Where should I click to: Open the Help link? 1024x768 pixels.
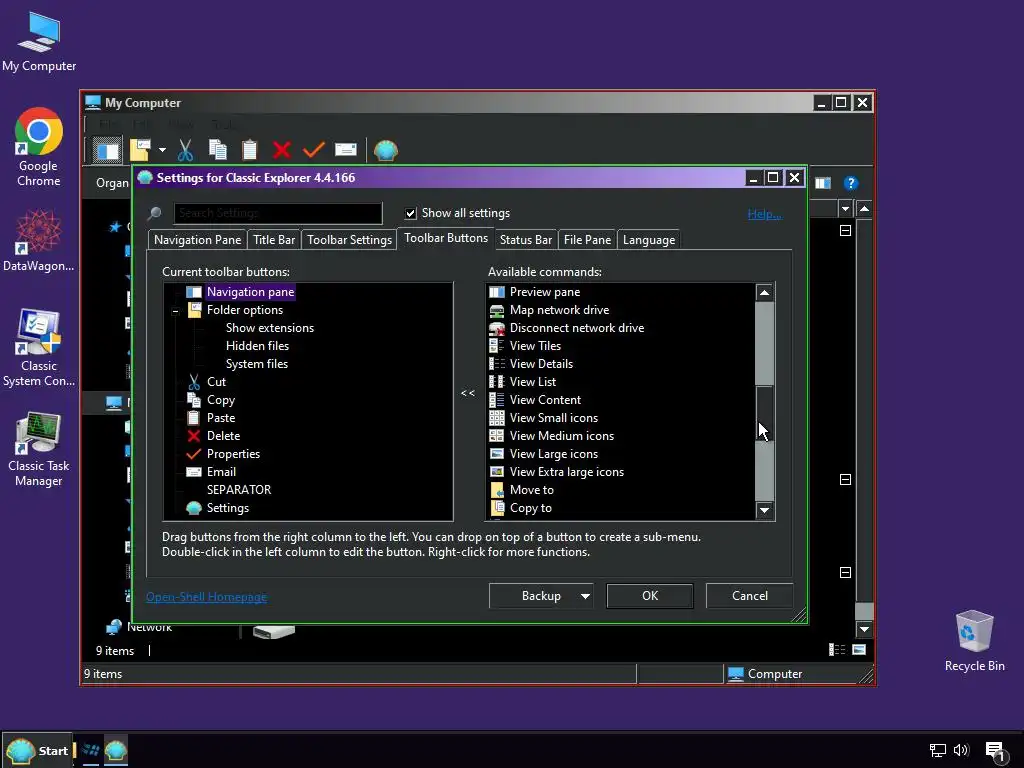click(x=764, y=214)
